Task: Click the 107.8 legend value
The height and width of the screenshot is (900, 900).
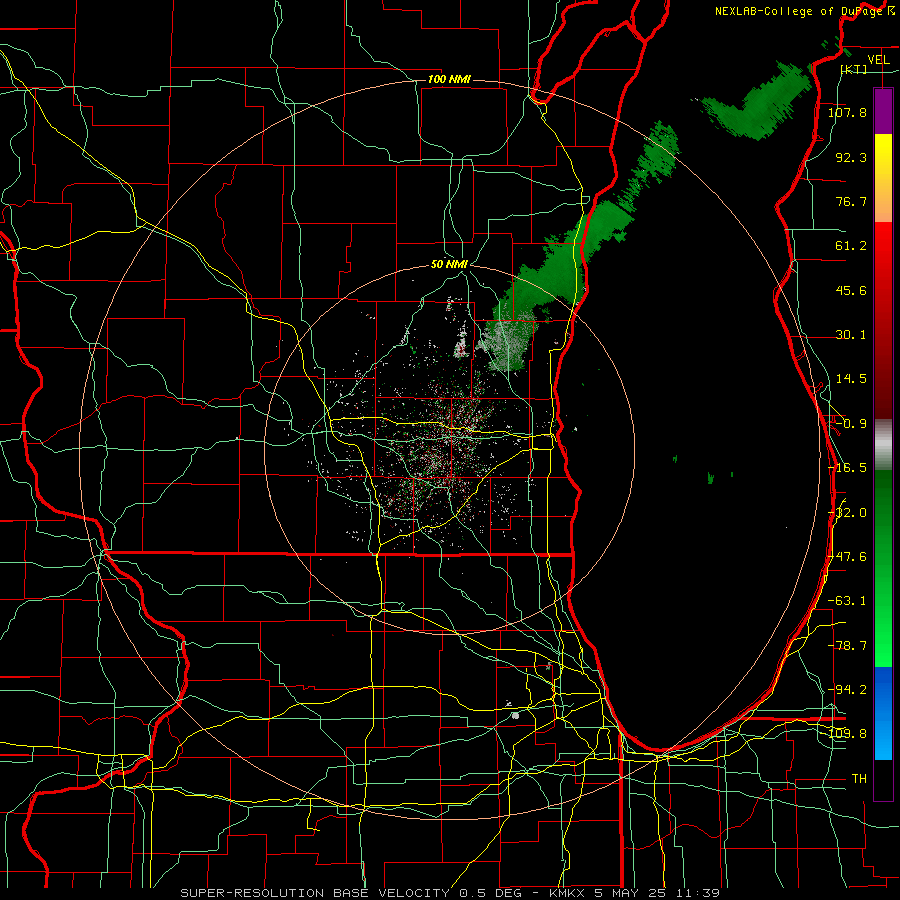Action: (x=847, y=112)
